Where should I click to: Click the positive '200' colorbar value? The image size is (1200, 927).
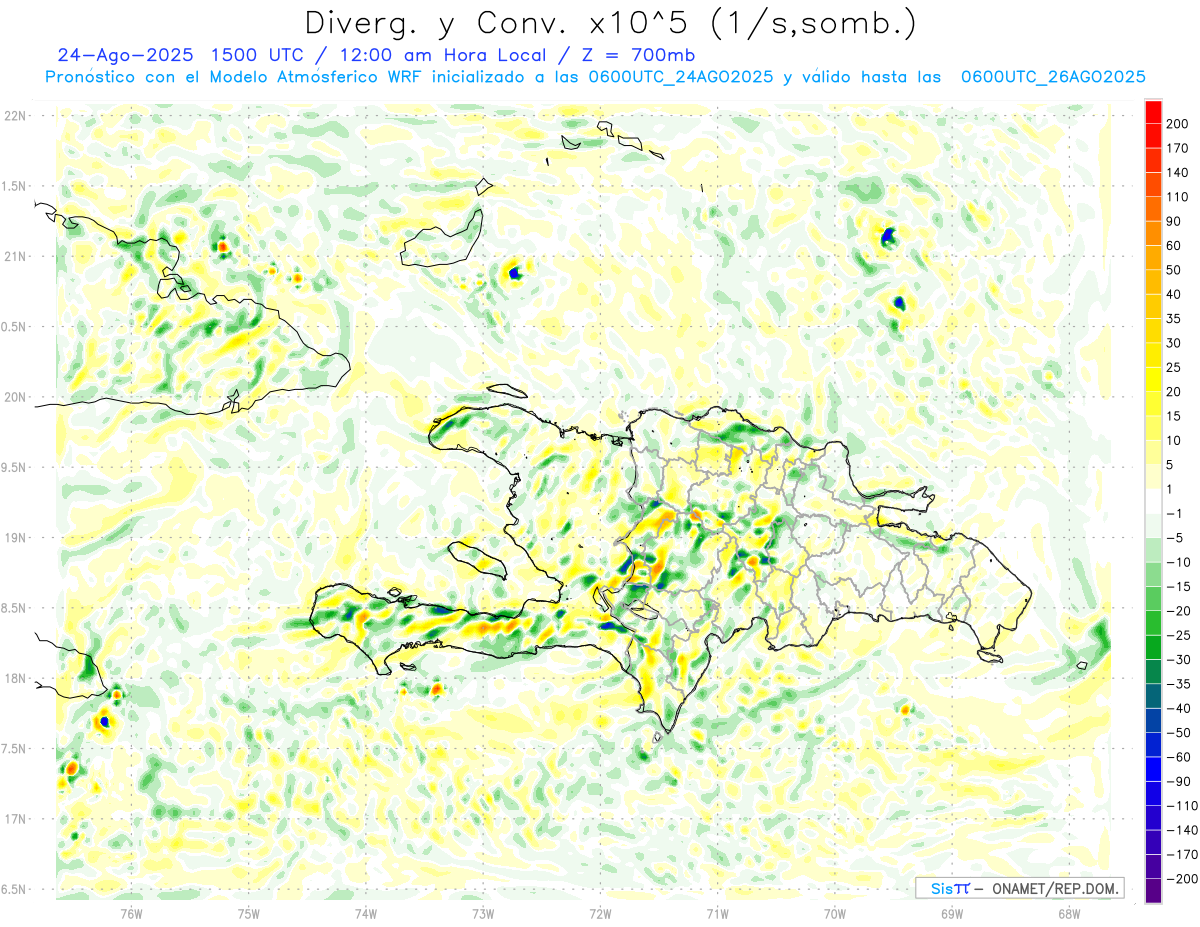[1178, 124]
